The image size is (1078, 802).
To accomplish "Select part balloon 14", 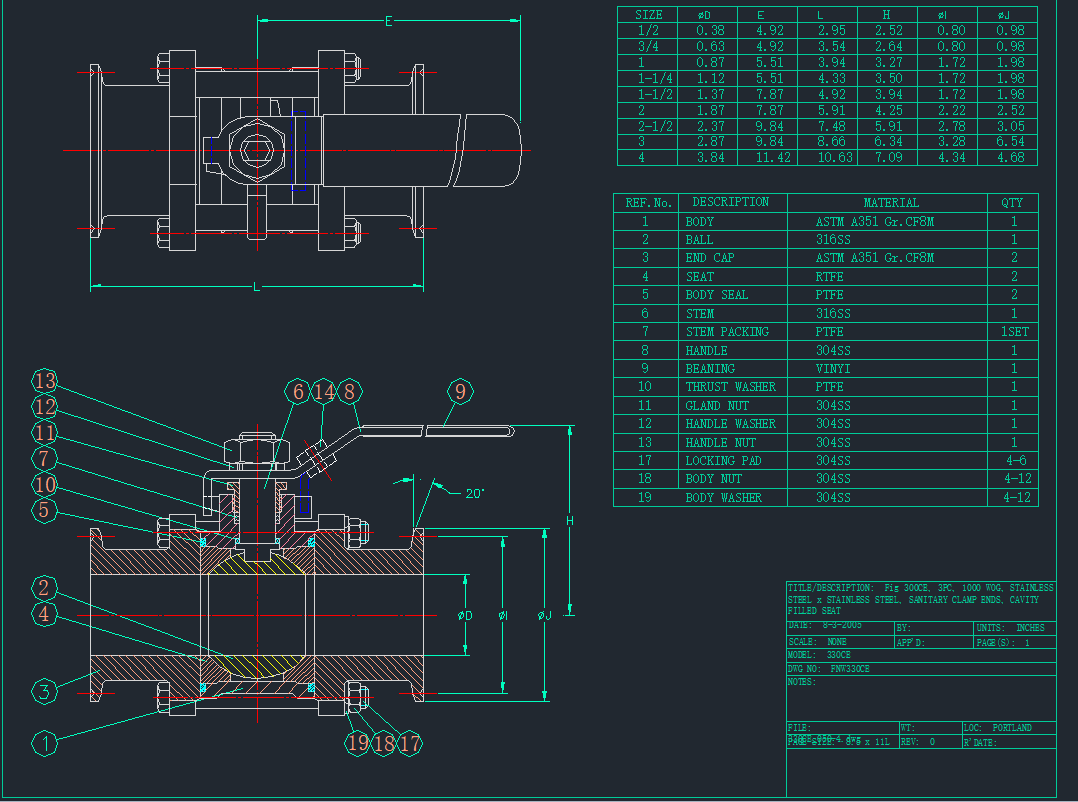I will (323, 391).
